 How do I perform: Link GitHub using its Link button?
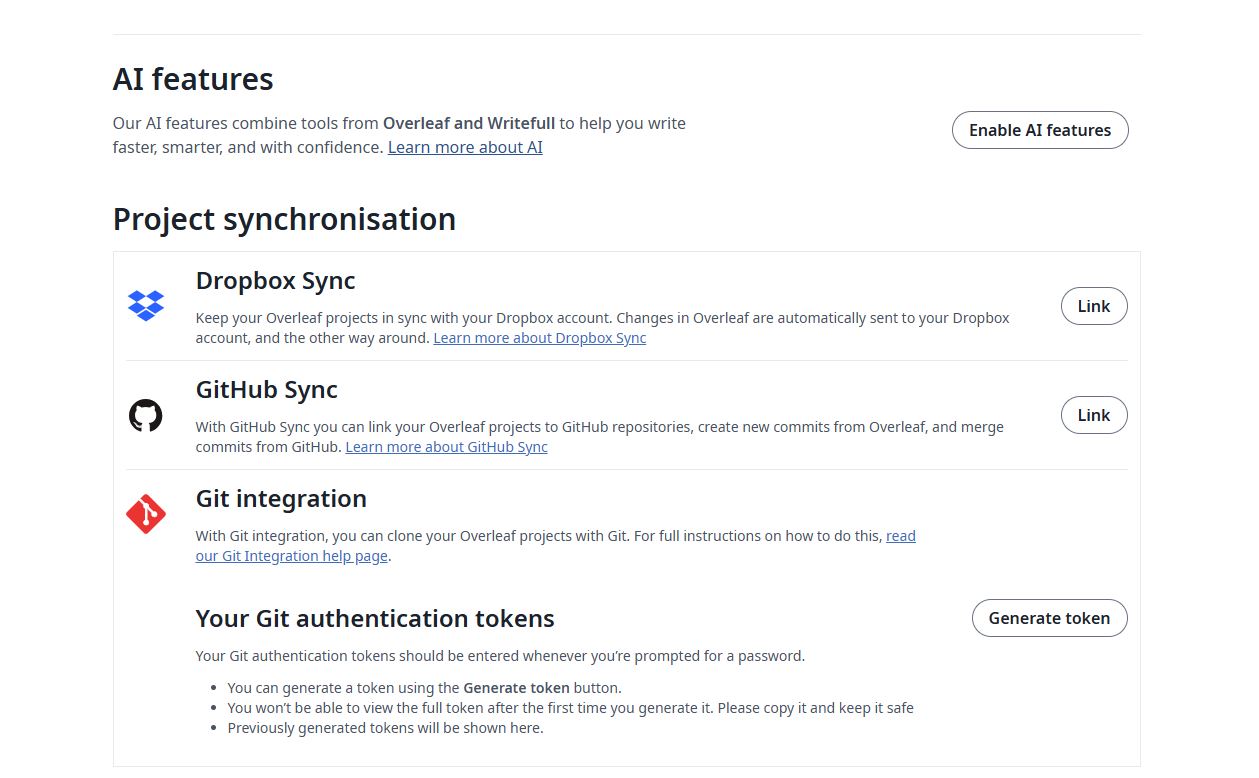[1093, 415]
